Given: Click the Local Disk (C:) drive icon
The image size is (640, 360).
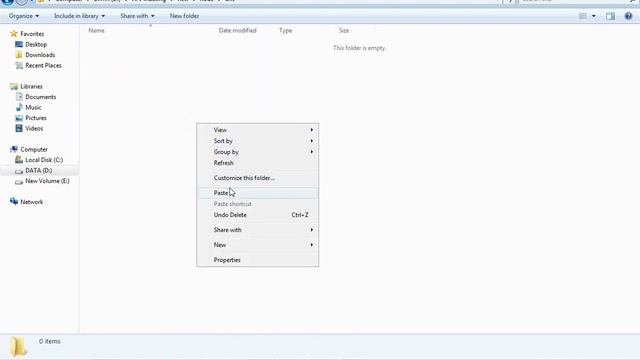Looking at the screenshot, I should pyautogui.click(x=19, y=160).
